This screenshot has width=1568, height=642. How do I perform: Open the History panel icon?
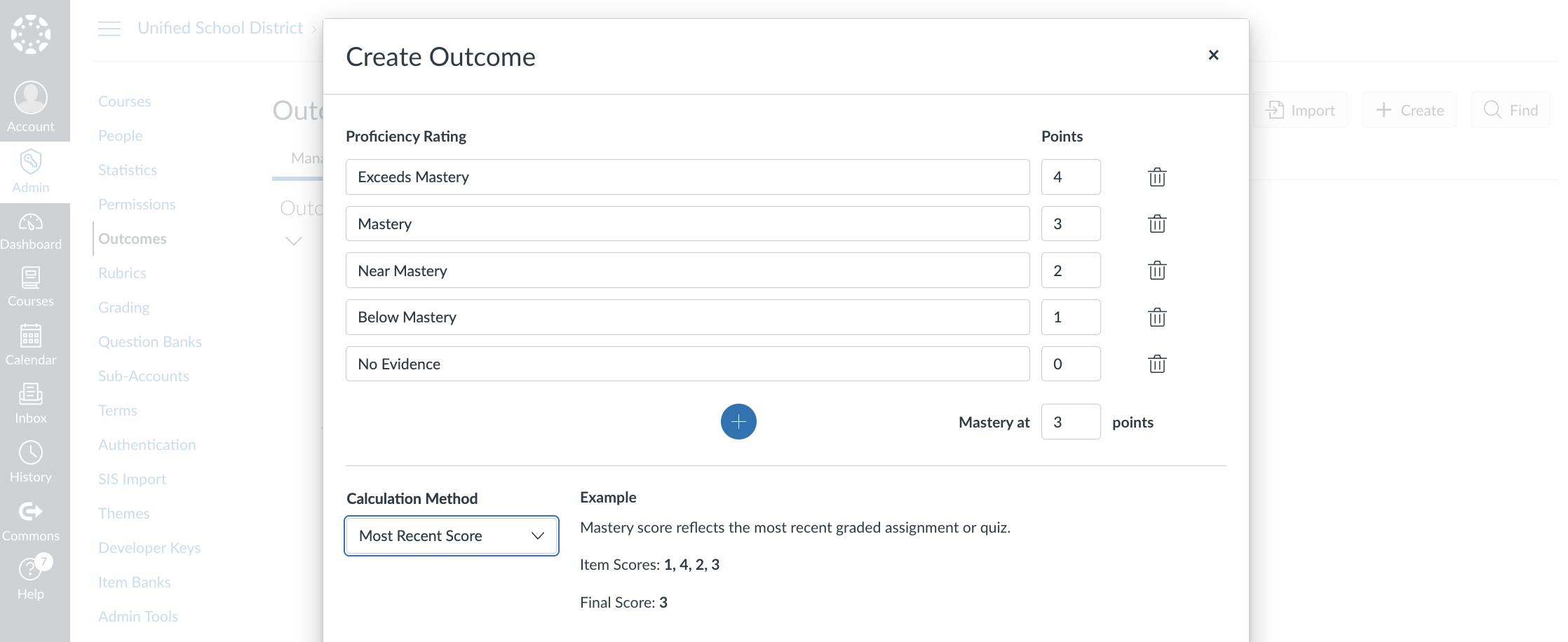tap(31, 462)
